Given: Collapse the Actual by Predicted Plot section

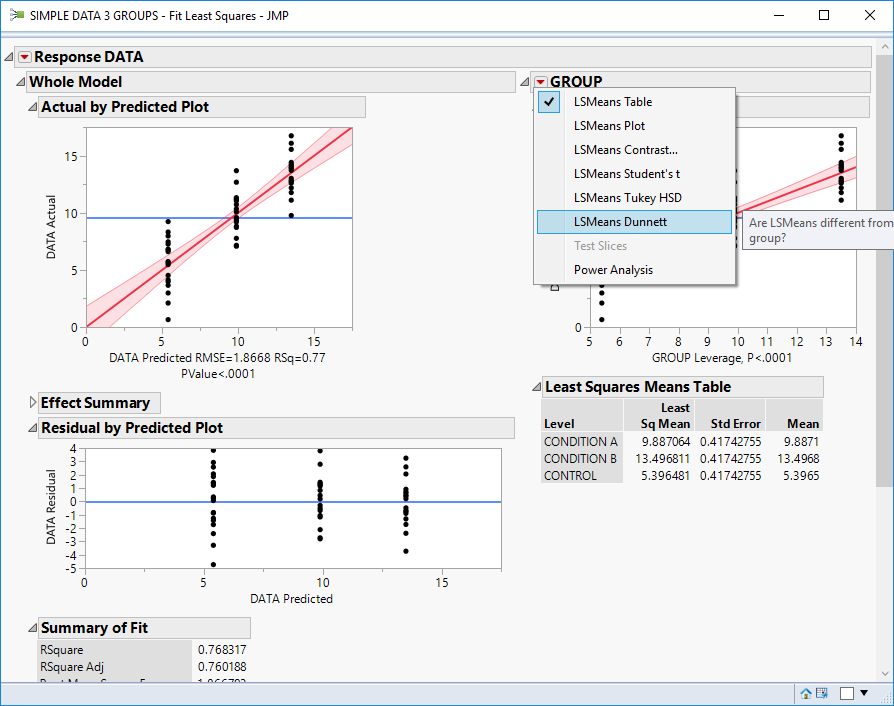Looking at the screenshot, I should [x=32, y=107].
